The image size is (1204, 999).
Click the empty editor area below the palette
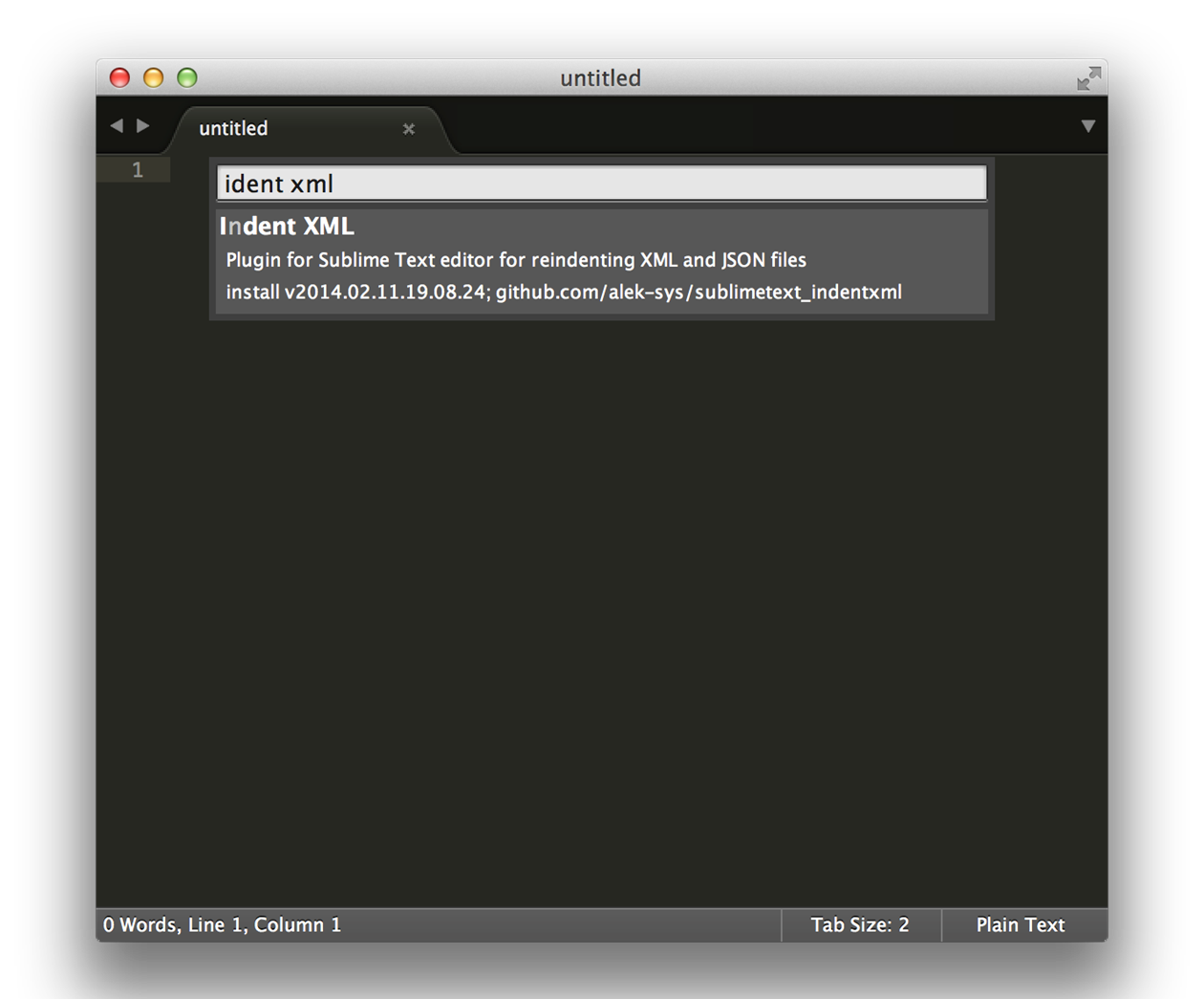click(x=602, y=612)
